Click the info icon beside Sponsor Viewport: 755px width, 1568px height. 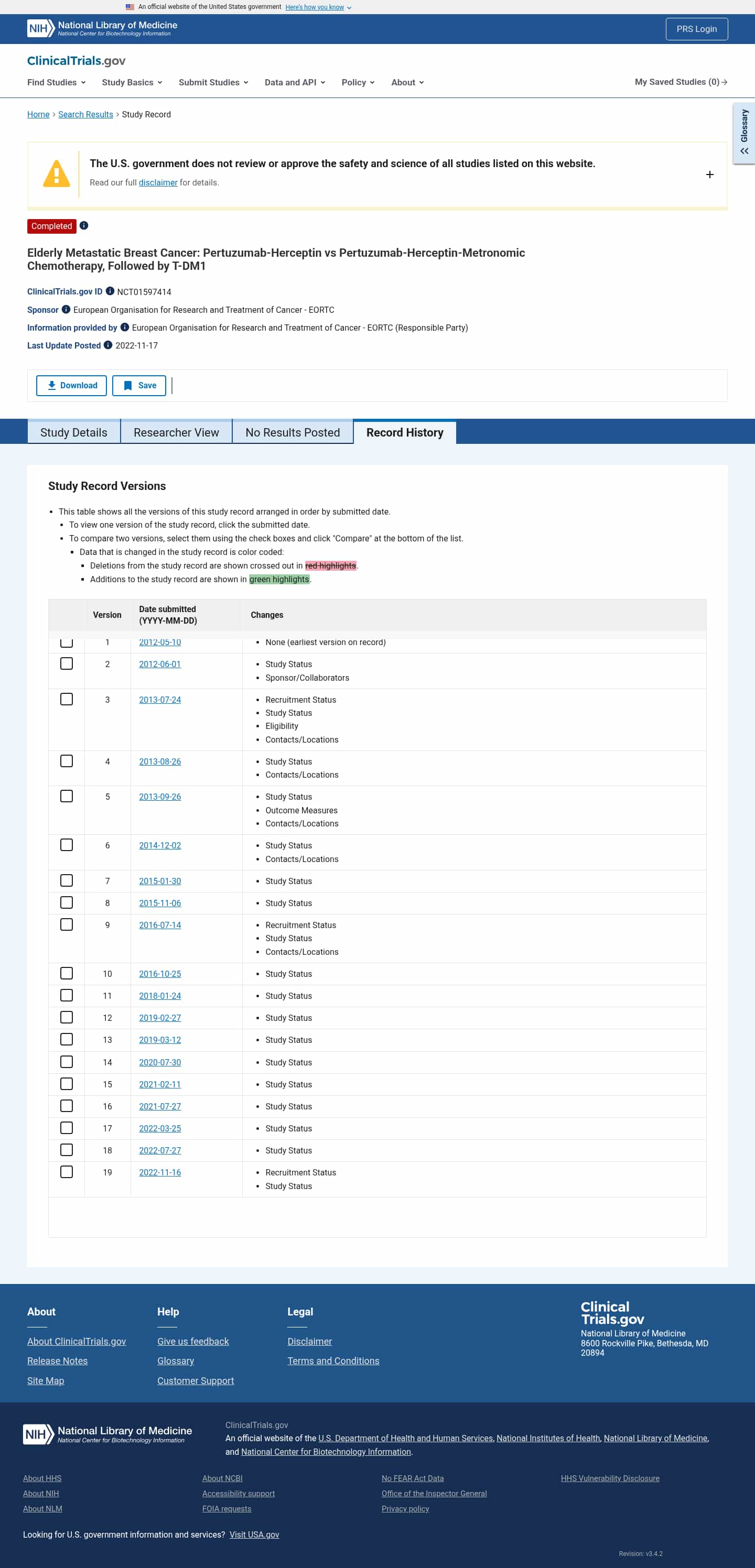pyautogui.click(x=66, y=309)
